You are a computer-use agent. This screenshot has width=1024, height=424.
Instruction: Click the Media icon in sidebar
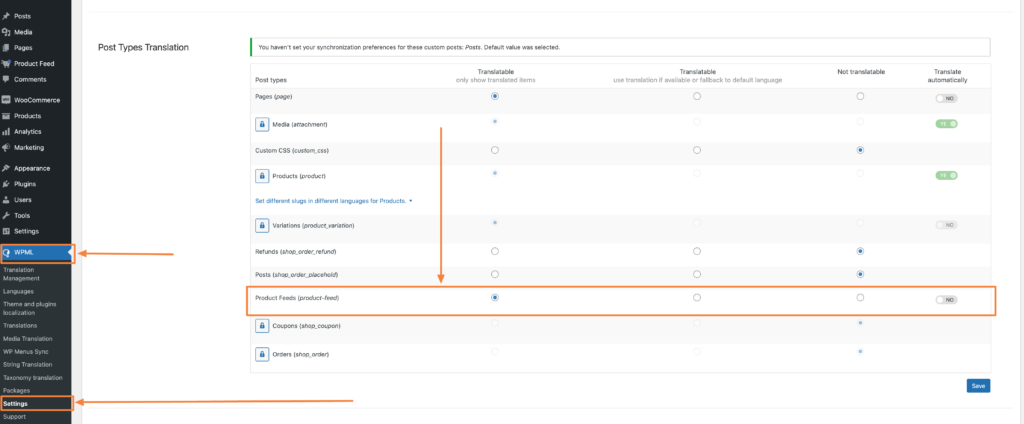[x=6, y=32]
